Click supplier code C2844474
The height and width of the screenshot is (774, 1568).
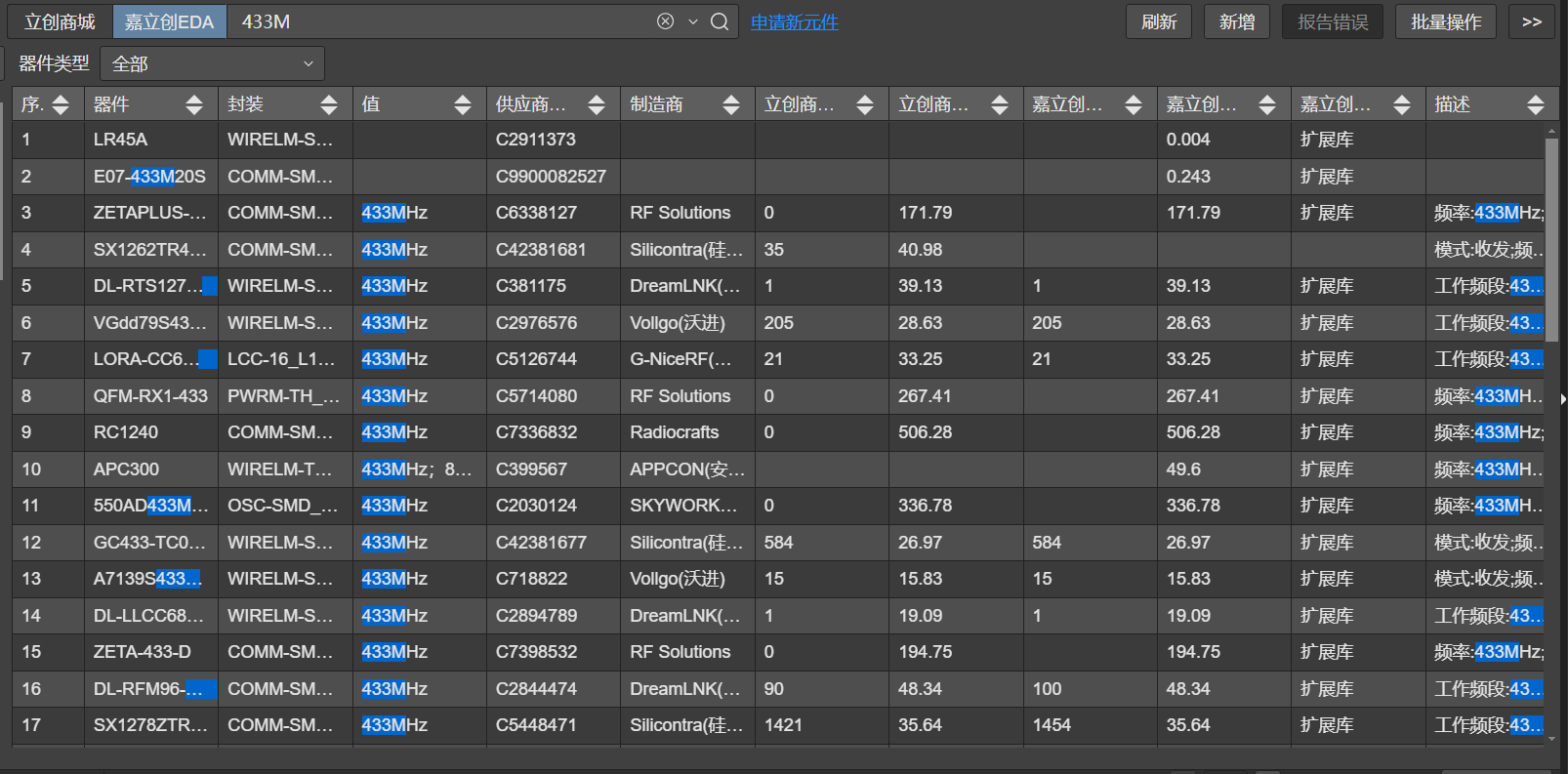536,689
